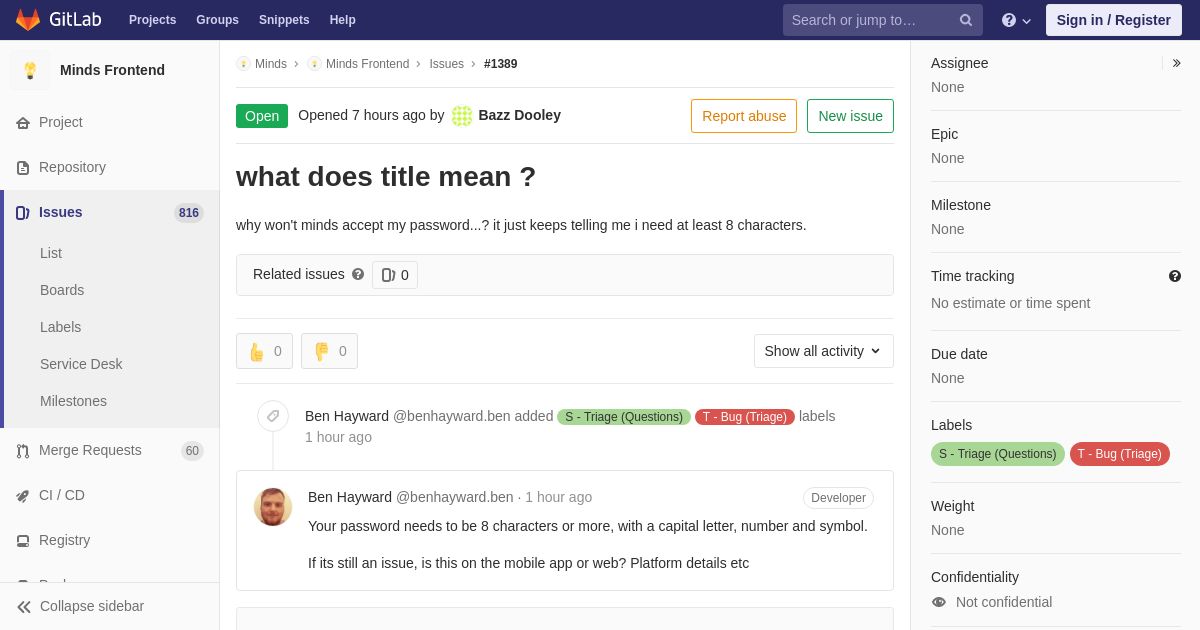Click thumbs up reaction button
Viewport: 1200px width, 630px height.
264,351
